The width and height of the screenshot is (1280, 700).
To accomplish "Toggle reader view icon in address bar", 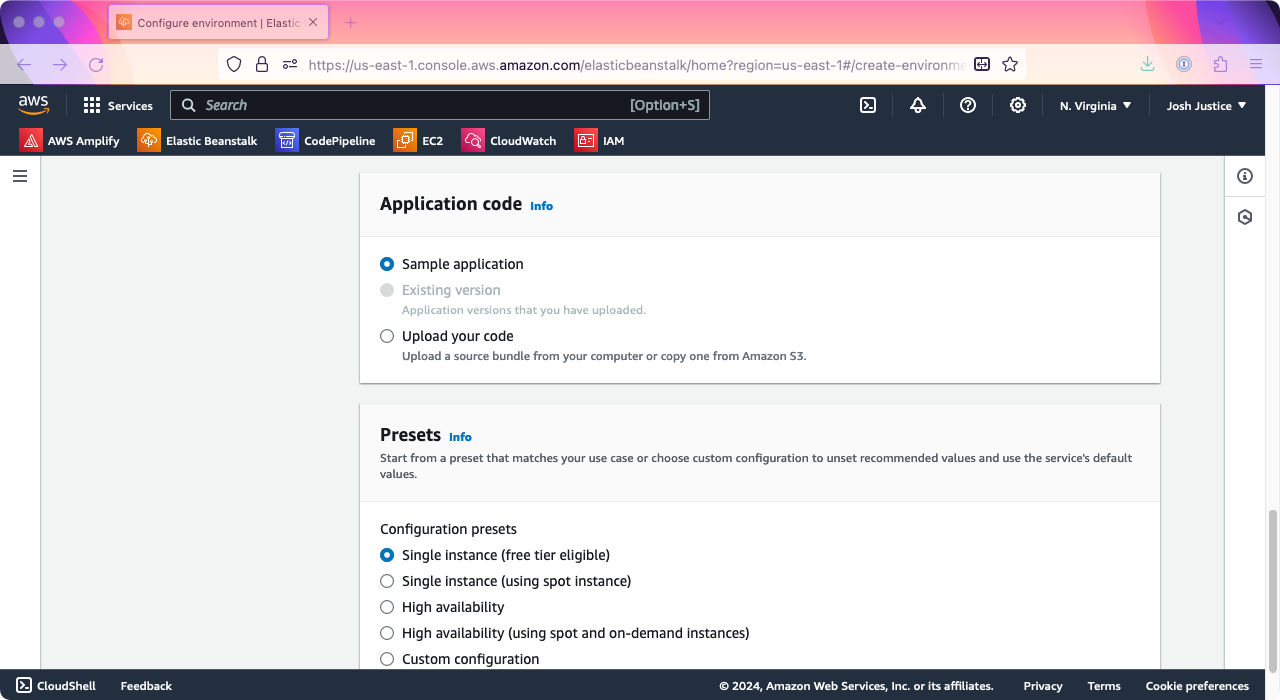I will point(982,64).
